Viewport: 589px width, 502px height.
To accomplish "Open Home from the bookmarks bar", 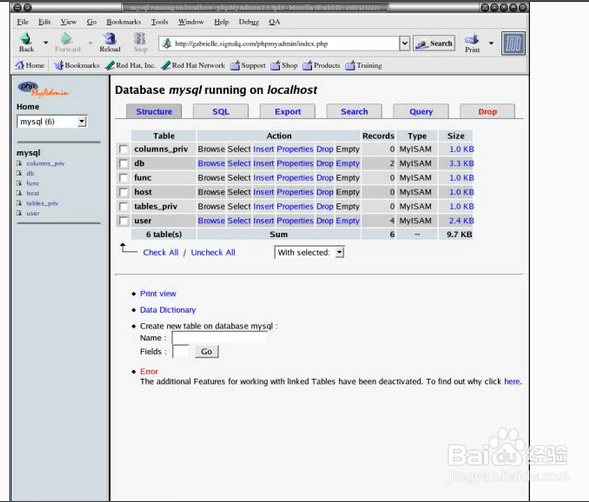I will (x=30, y=65).
